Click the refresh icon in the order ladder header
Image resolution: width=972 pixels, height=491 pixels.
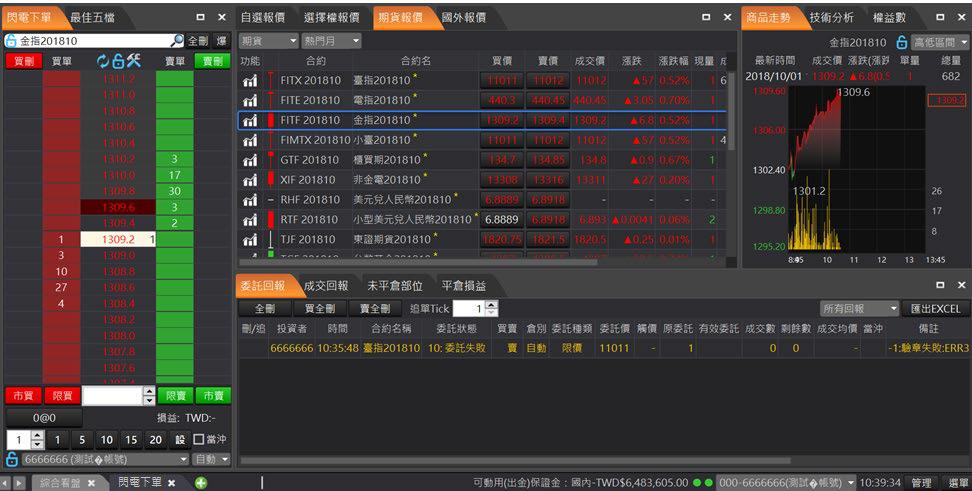click(x=103, y=61)
